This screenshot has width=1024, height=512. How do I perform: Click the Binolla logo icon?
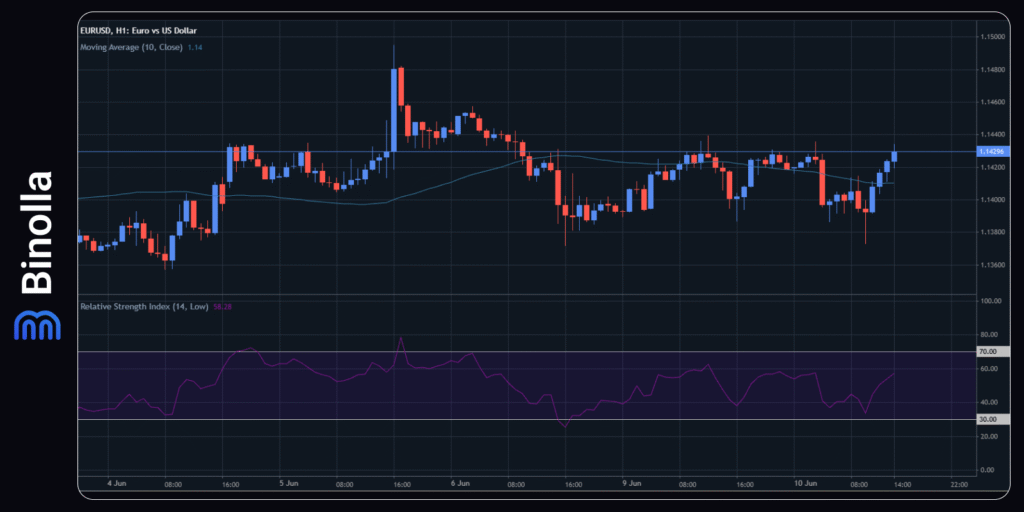[36, 325]
